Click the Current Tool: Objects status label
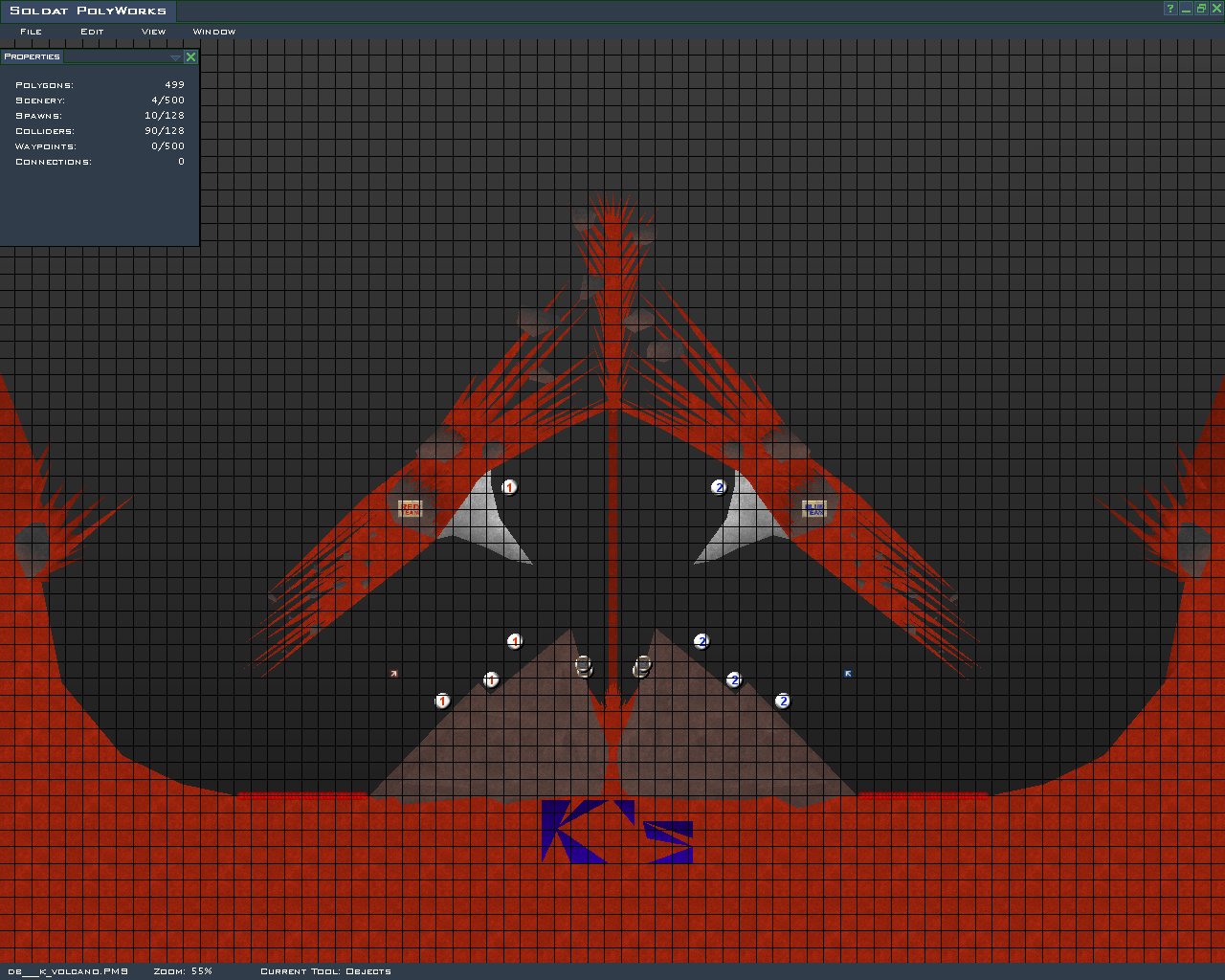The width and height of the screenshot is (1225, 980). (325, 971)
